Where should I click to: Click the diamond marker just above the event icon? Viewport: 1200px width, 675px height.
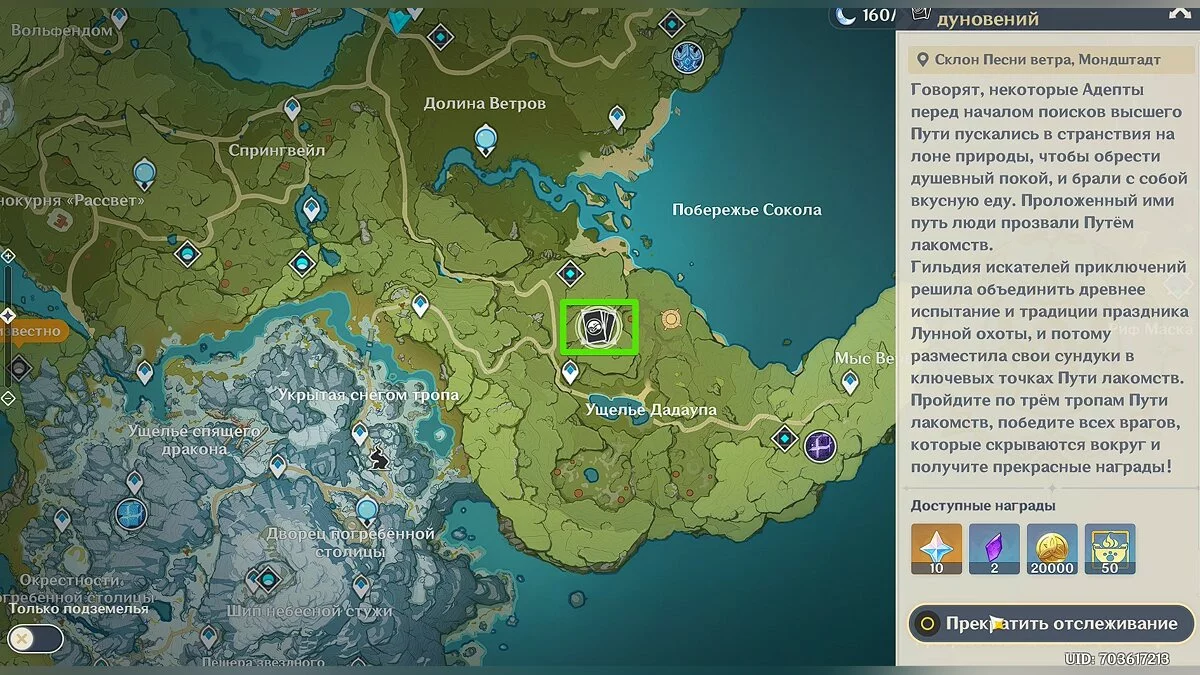[x=570, y=273]
